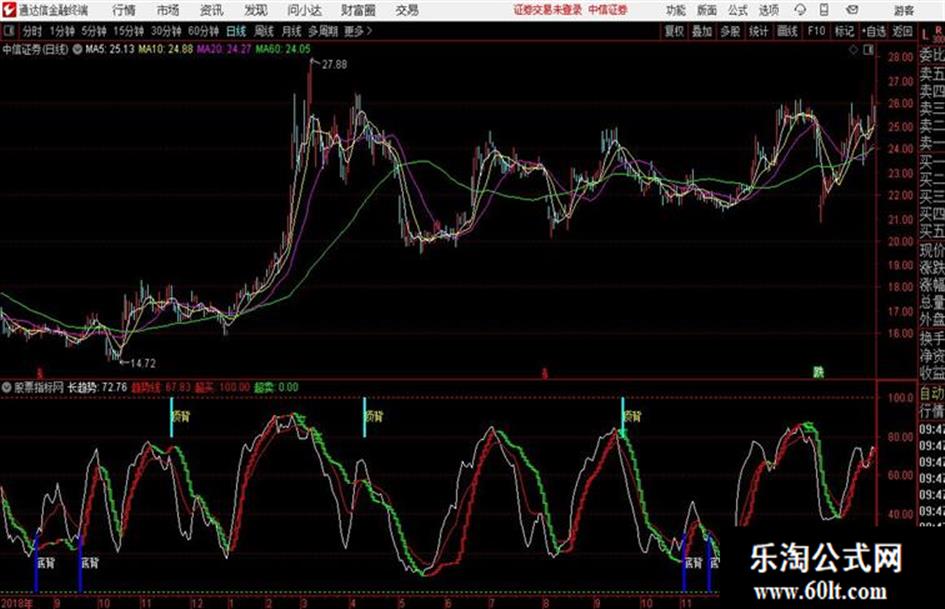
Task: Click the 自选 add-to-watchlist button
Action: point(874,31)
